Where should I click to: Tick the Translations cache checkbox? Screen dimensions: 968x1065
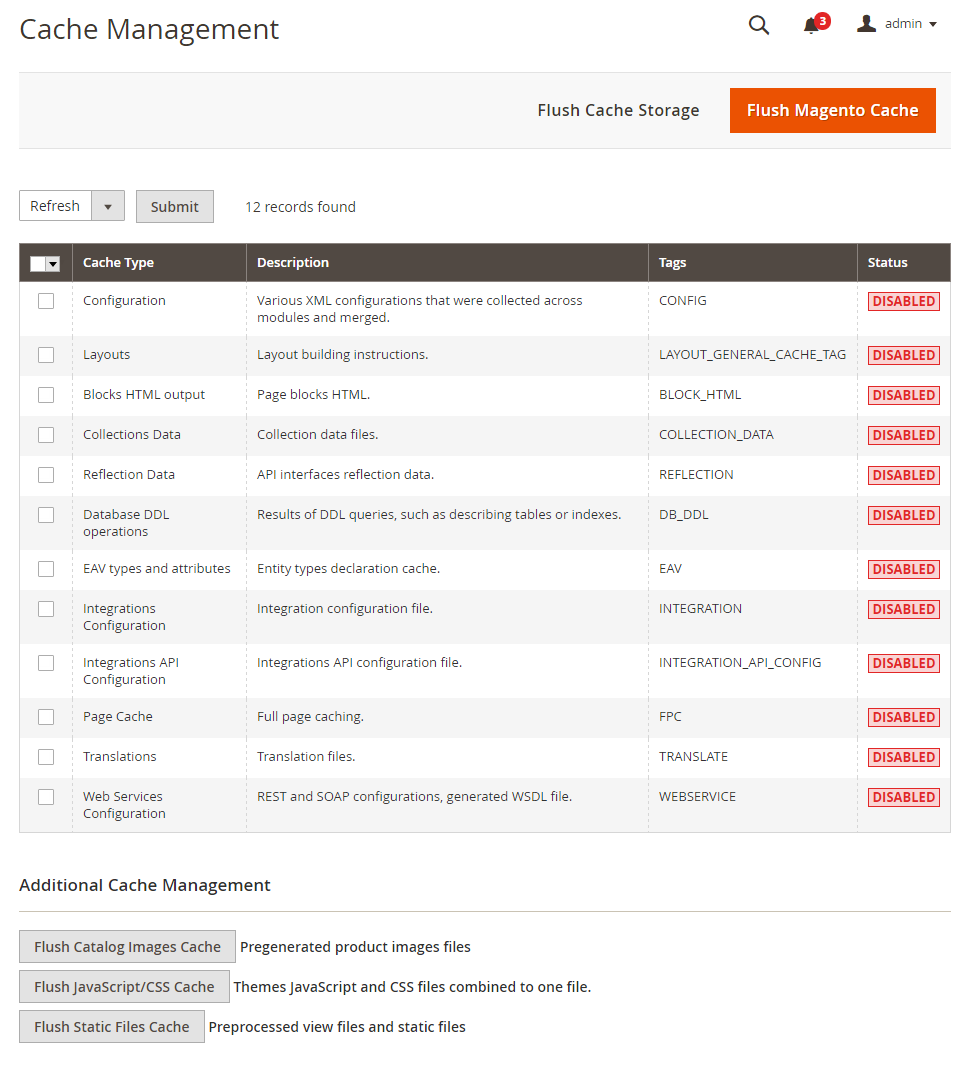tap(46, 757)
